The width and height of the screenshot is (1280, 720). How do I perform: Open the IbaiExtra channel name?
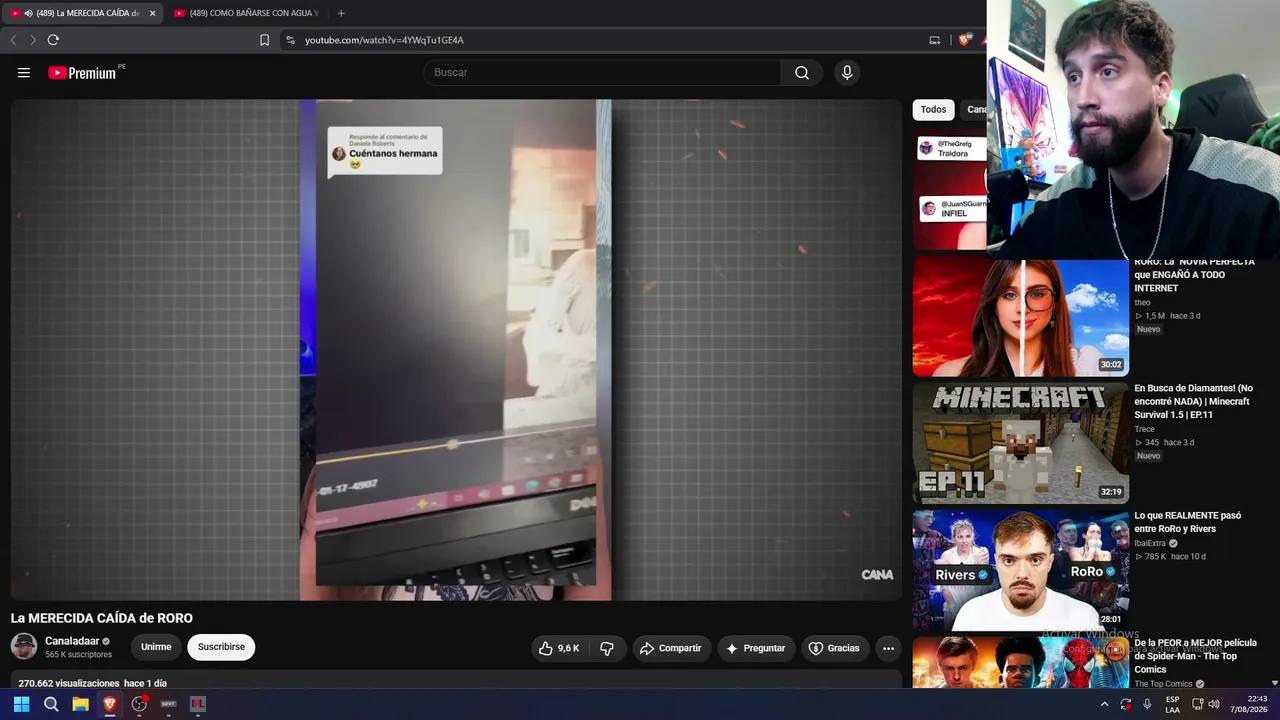(x=1152, y=544)
